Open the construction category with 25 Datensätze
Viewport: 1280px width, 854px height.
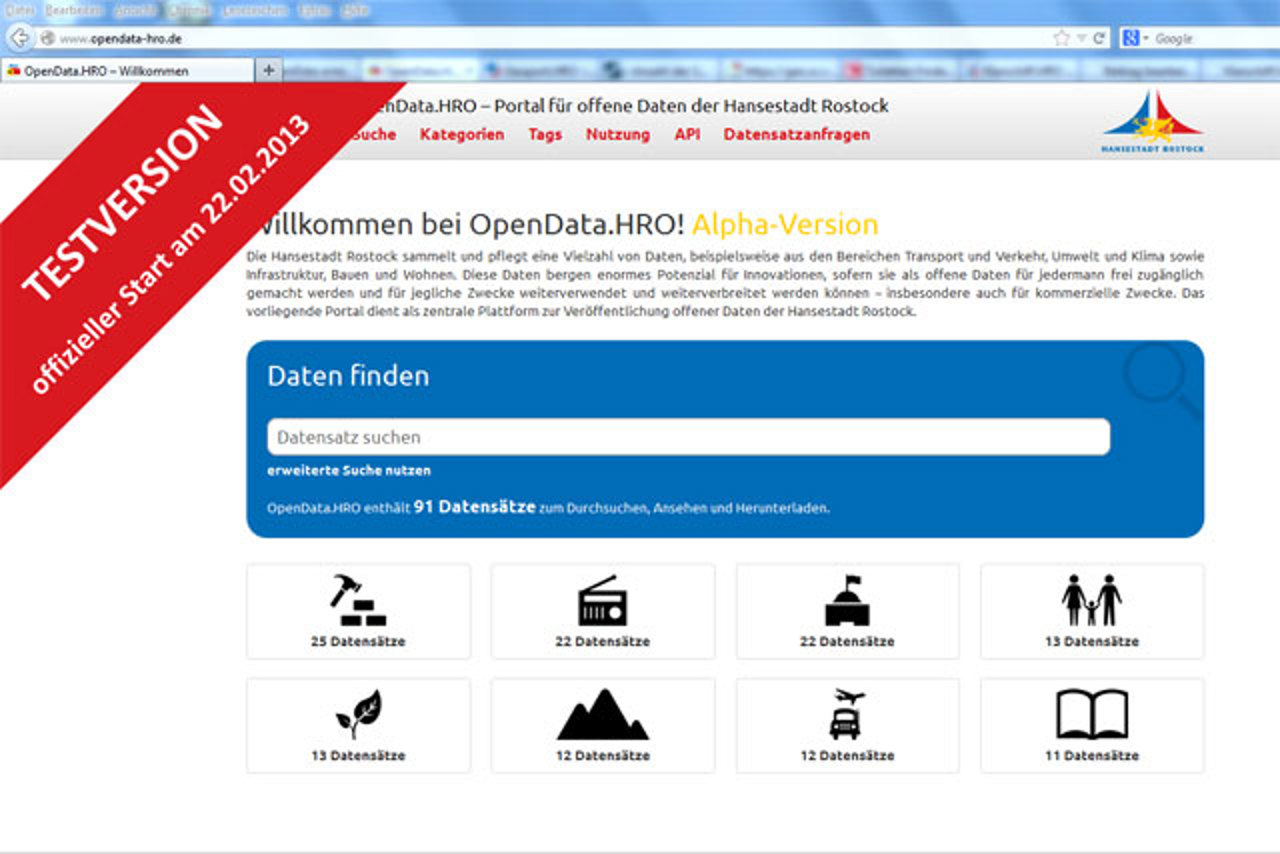(358, 611)
